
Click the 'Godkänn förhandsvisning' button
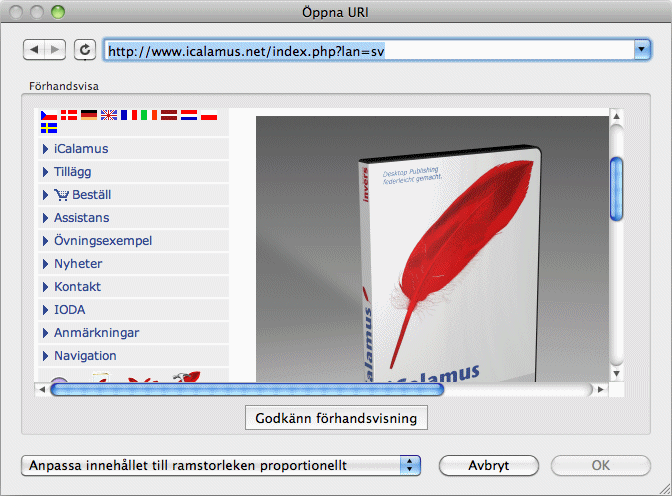point(336,418)
